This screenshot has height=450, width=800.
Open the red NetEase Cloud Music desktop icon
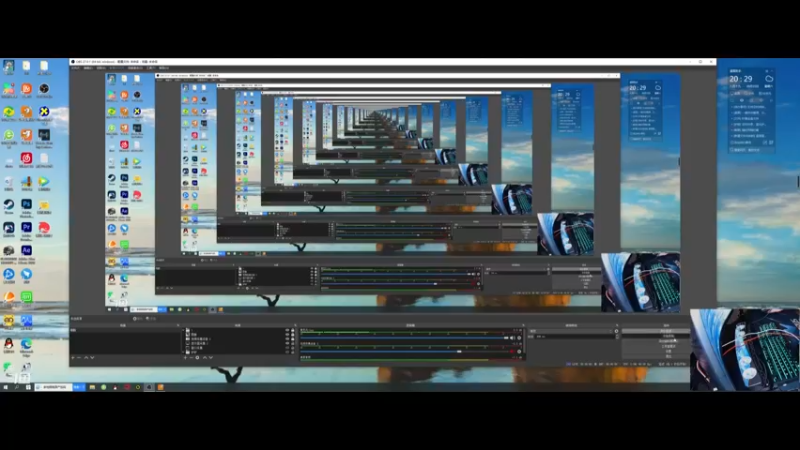click(x=27, y=158)
